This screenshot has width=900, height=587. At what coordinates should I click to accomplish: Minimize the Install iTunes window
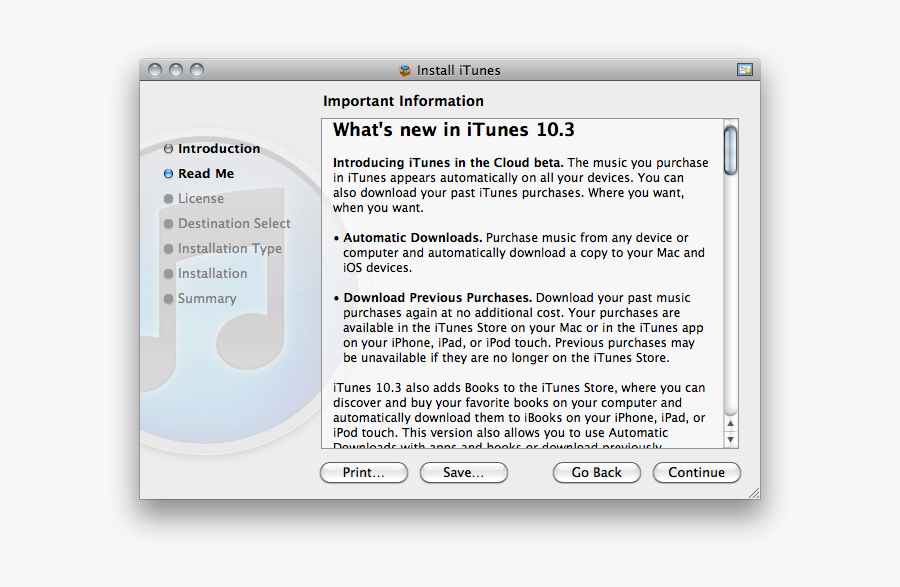176,70
